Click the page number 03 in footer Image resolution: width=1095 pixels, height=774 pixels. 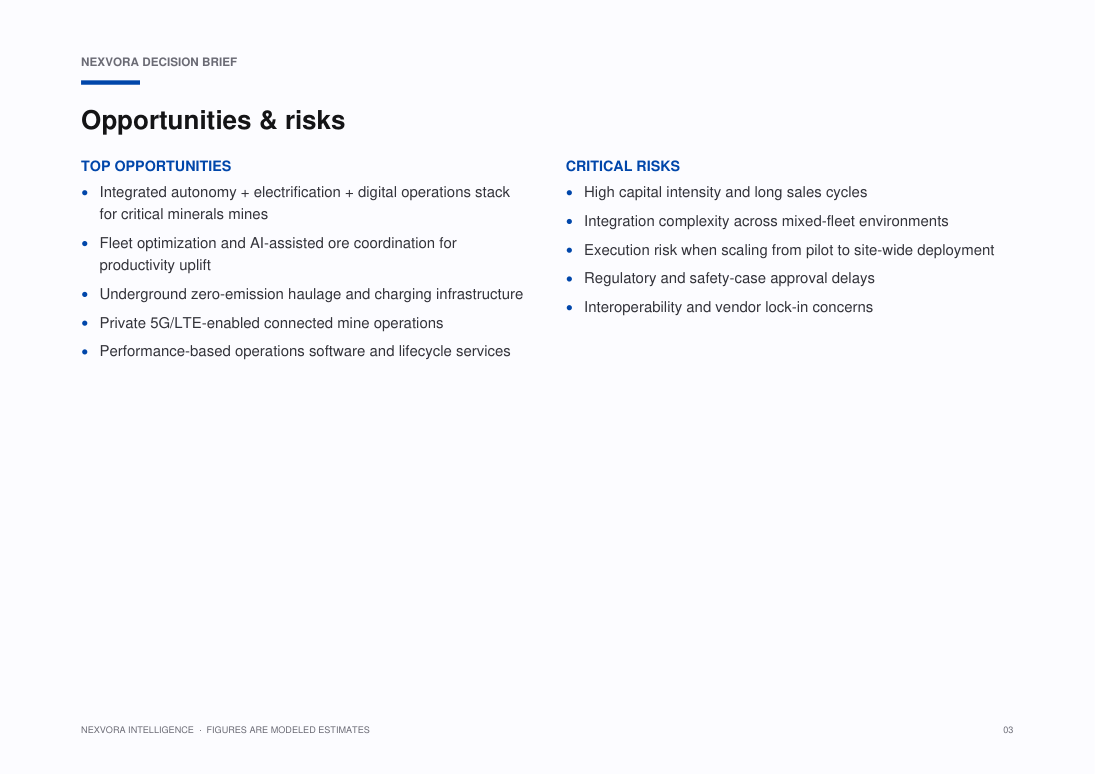tap(1008, 730)
